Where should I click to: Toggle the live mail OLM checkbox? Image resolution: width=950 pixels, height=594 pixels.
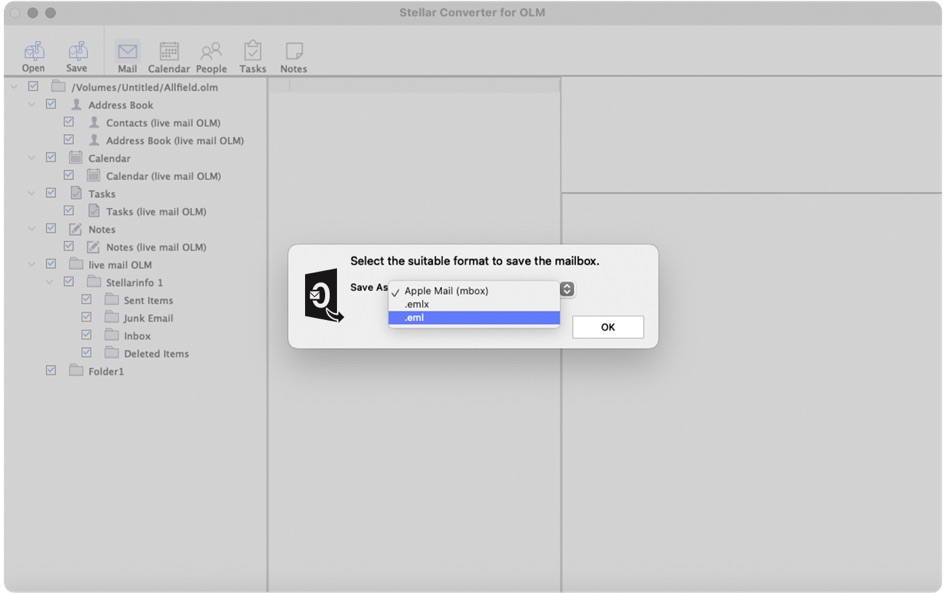[x=51, y=264]
